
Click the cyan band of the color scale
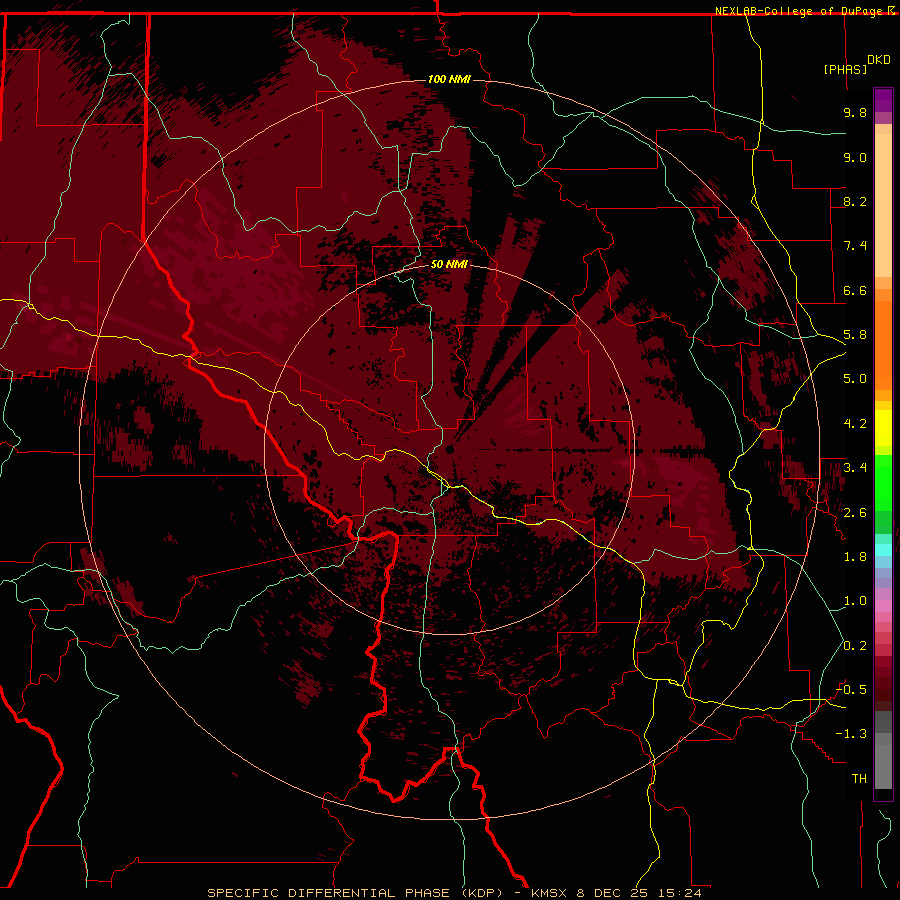click(883, 550)
